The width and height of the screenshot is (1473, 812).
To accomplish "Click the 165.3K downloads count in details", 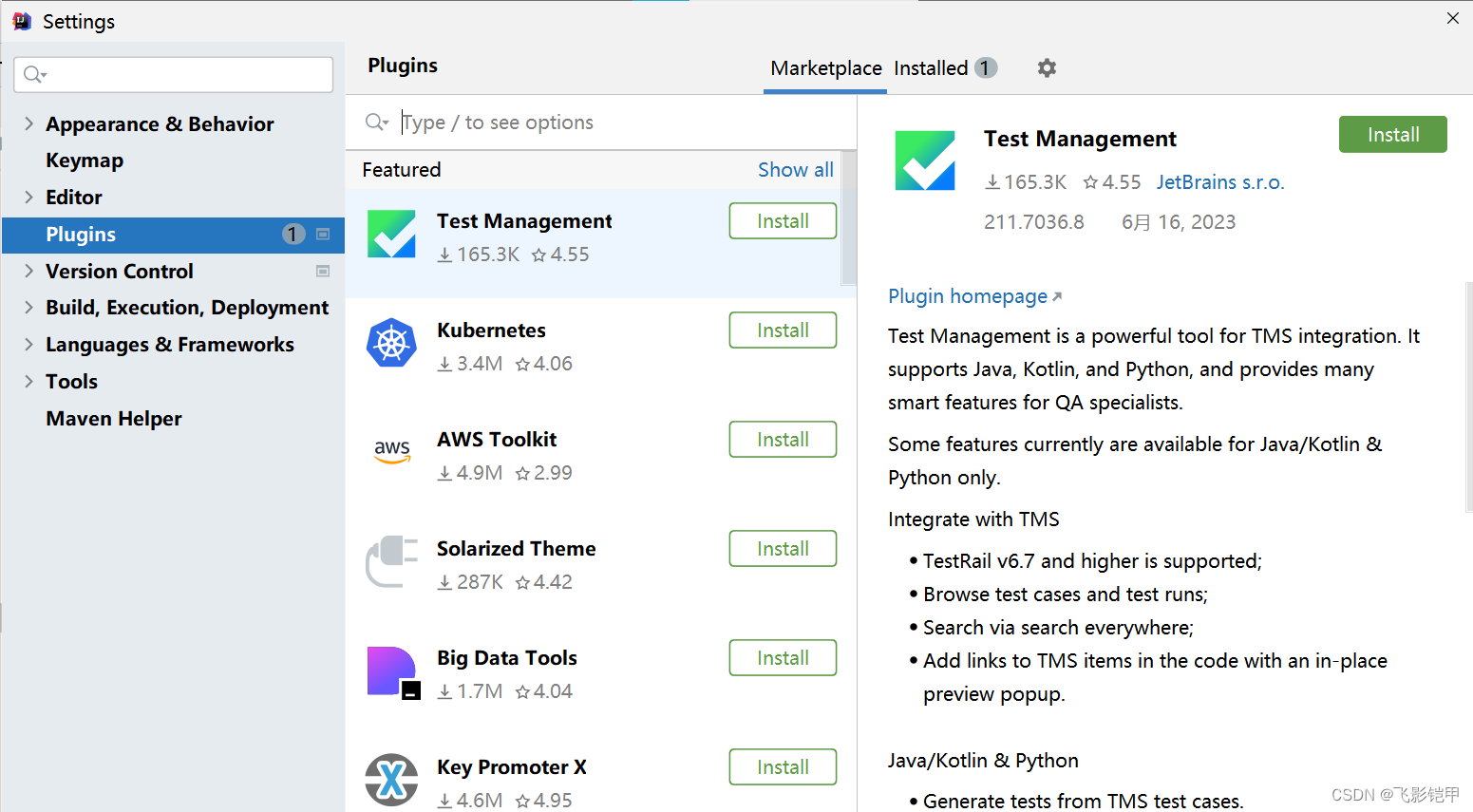I will pos(1026,182).
